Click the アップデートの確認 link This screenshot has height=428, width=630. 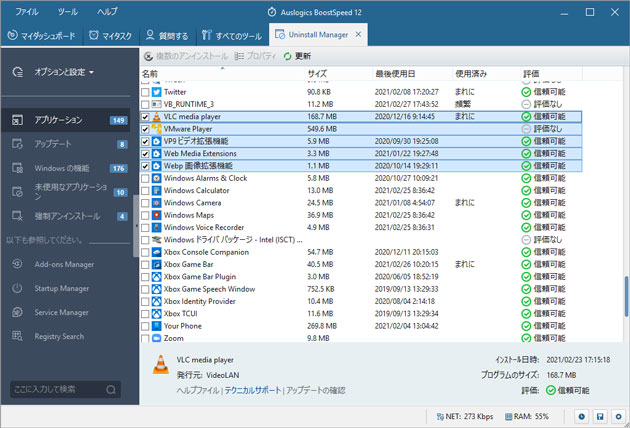[315, 390]
